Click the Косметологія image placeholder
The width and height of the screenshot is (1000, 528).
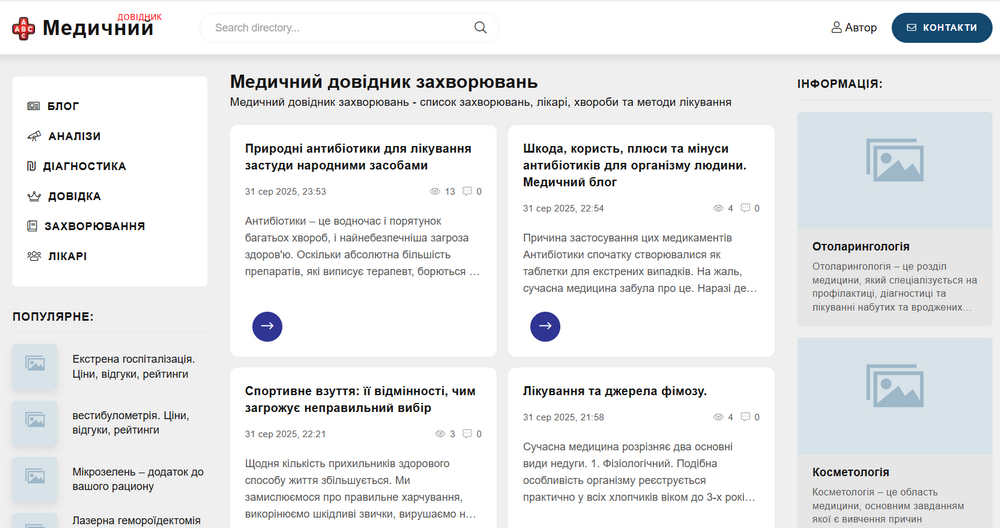(895, 396)
